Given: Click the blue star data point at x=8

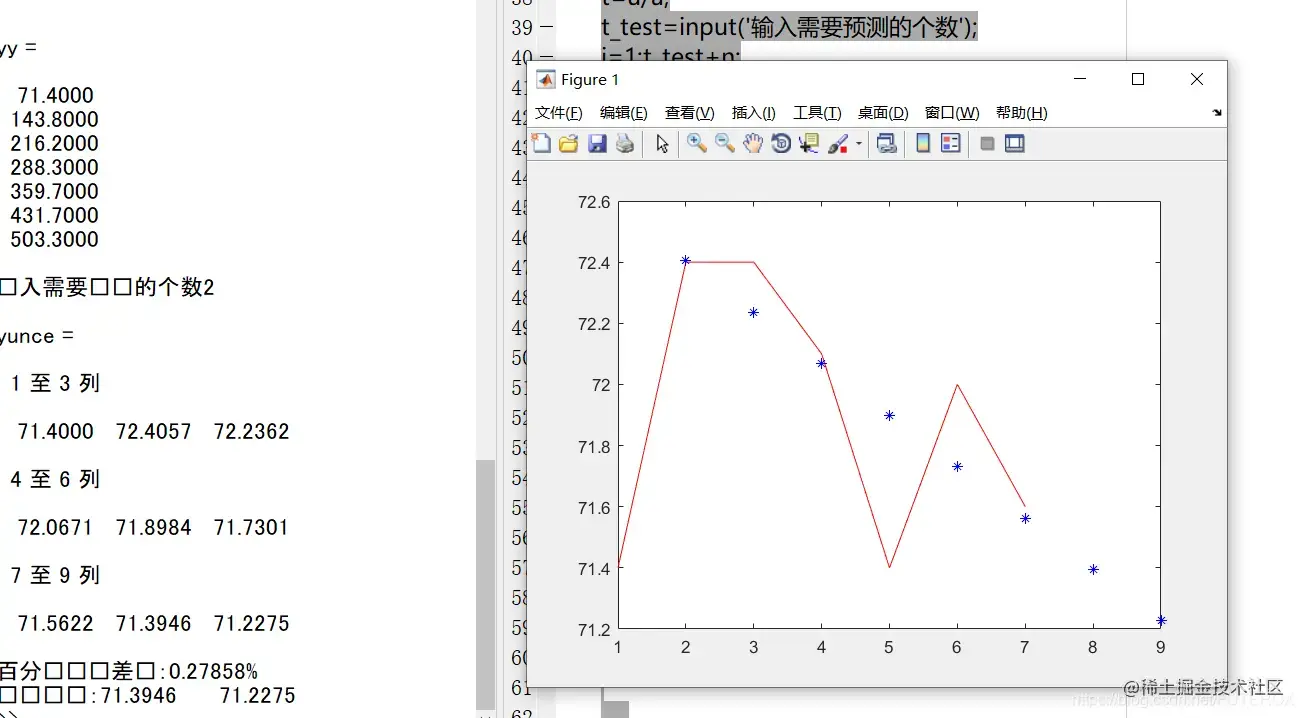Looking at the screenshot, I should tap(1093, 570).
